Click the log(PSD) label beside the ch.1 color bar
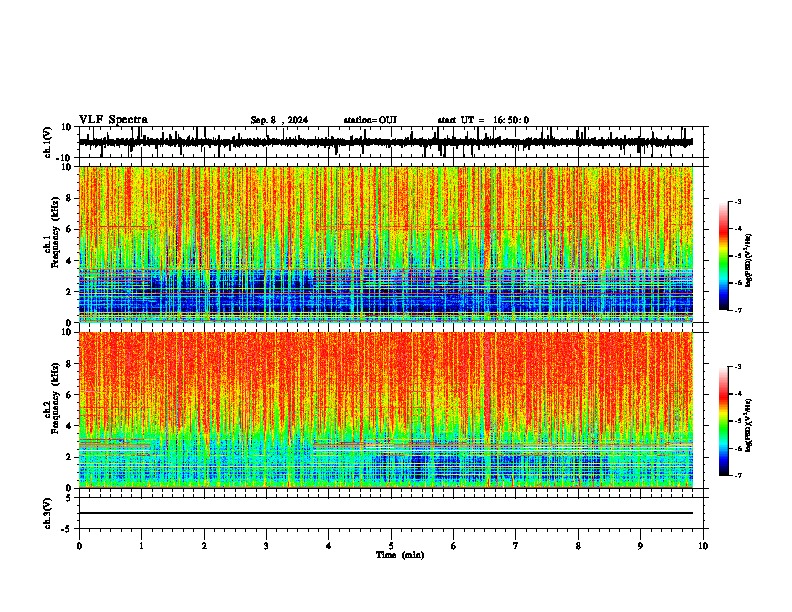Image resolution: width=792 pixels, height=612 pixels. 748,261
